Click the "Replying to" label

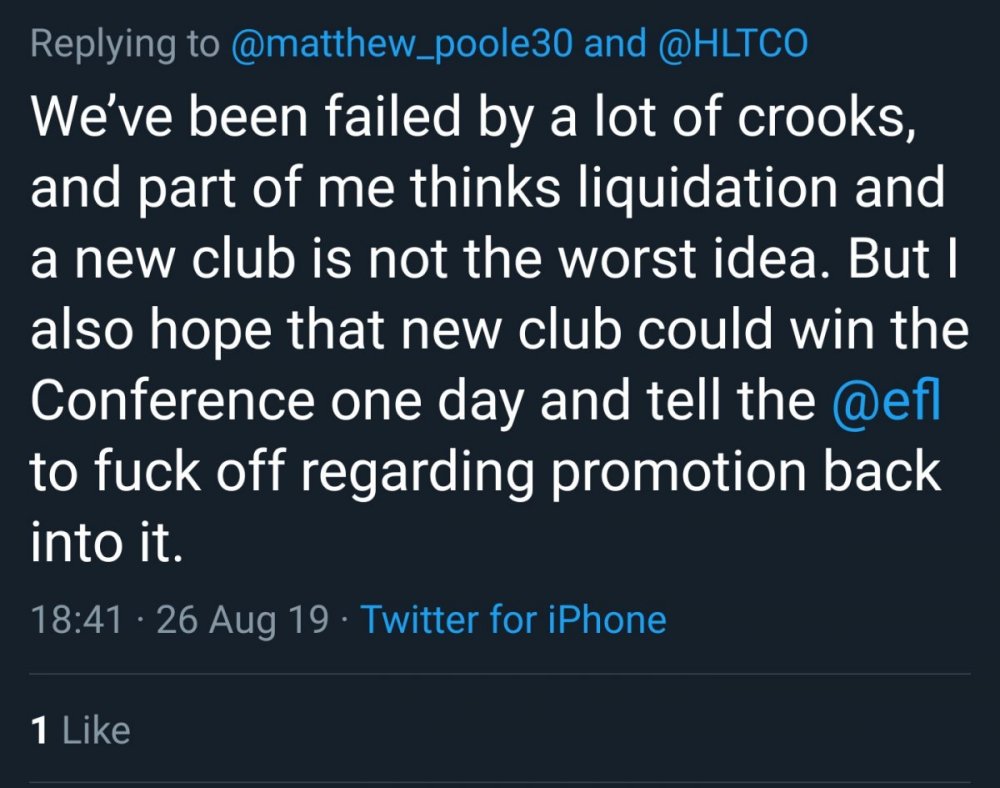(126, 46)
